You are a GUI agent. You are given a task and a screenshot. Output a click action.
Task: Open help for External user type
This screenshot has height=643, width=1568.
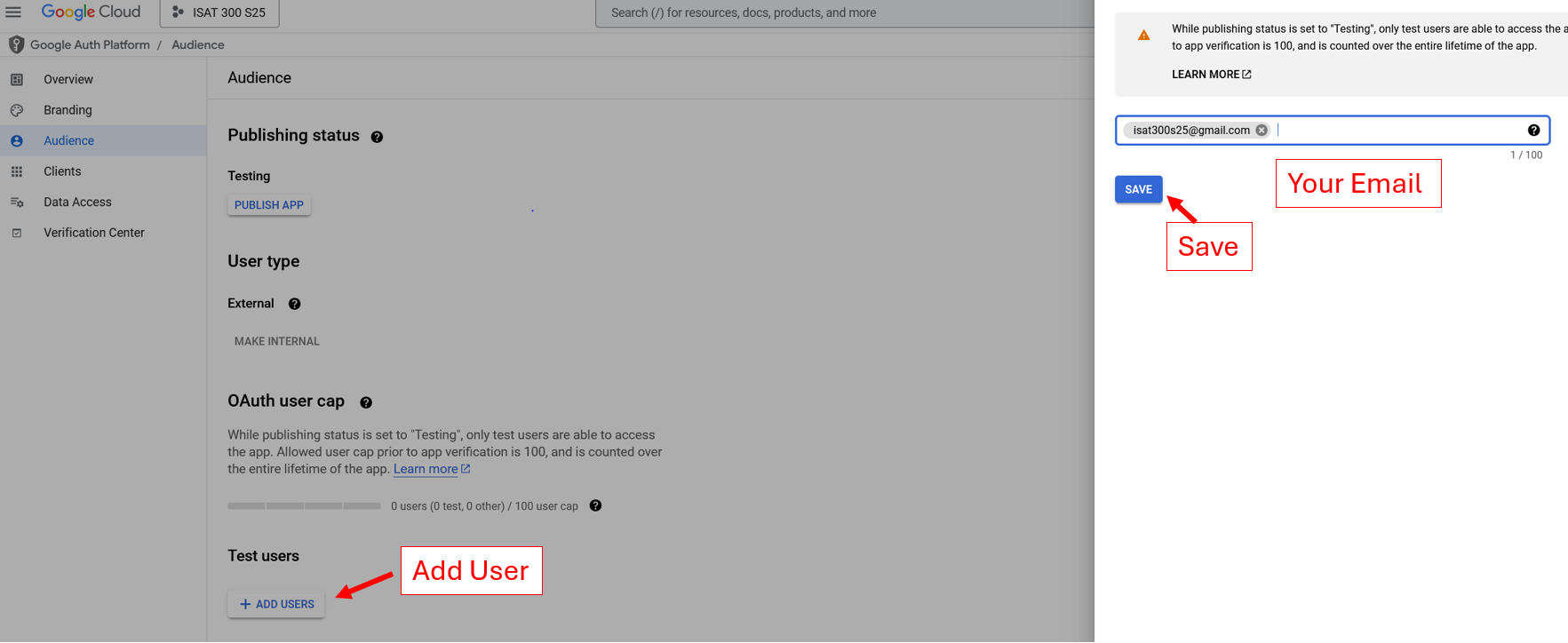[295, 304]
